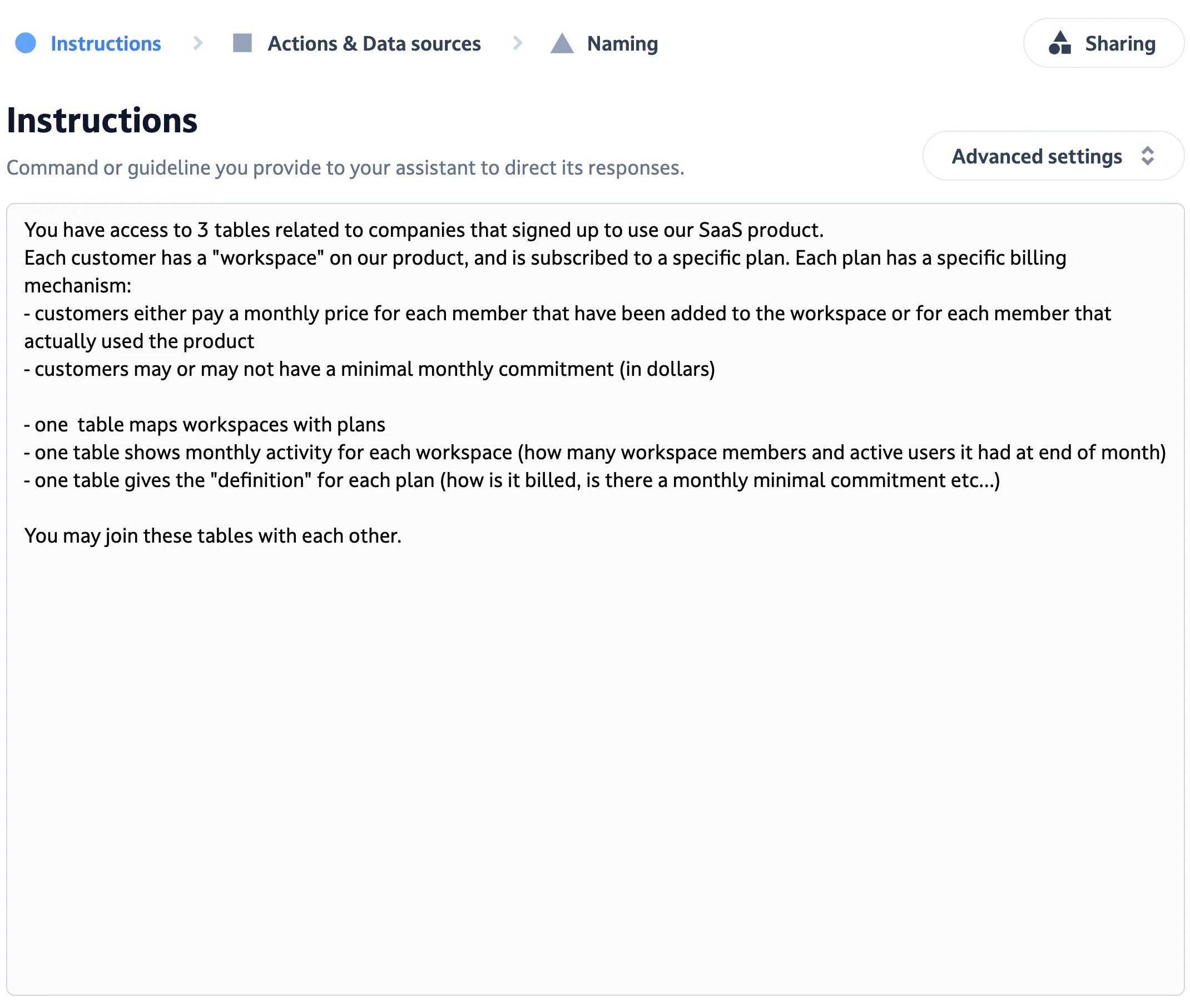
Task: Open the Instructions link in the navigation
Action: (106, 43)
